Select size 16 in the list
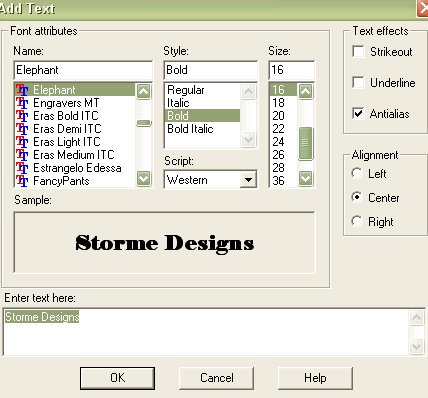 tap(283, 90)
